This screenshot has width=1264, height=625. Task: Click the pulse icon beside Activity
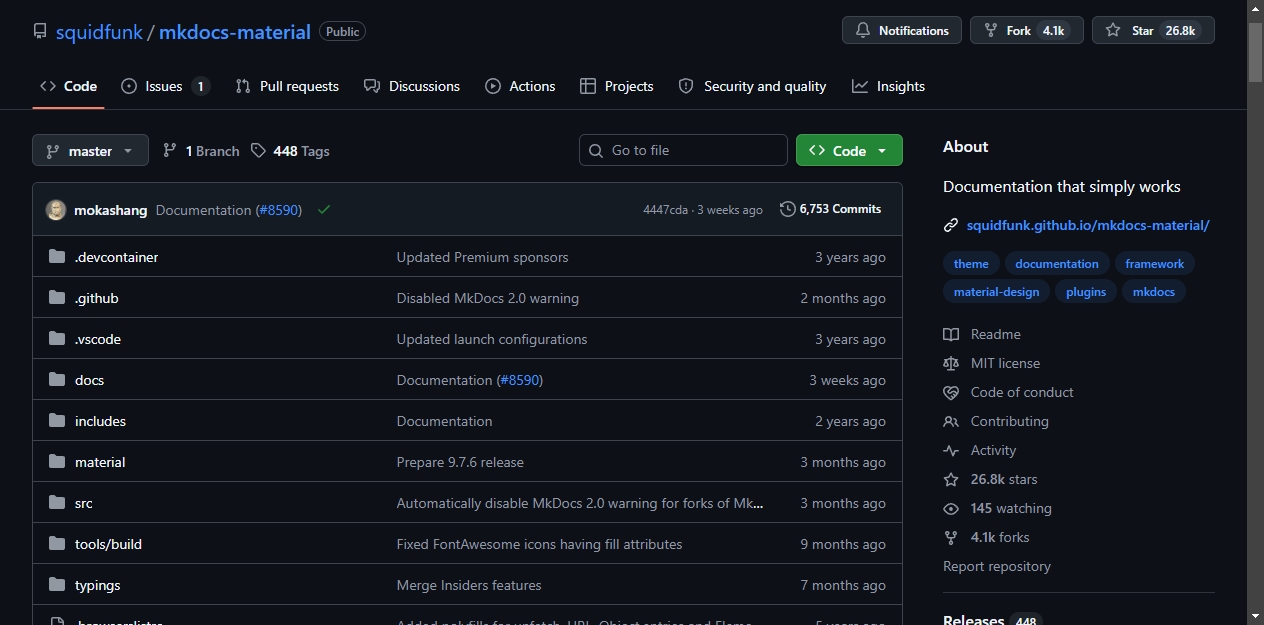coord(951,450)
